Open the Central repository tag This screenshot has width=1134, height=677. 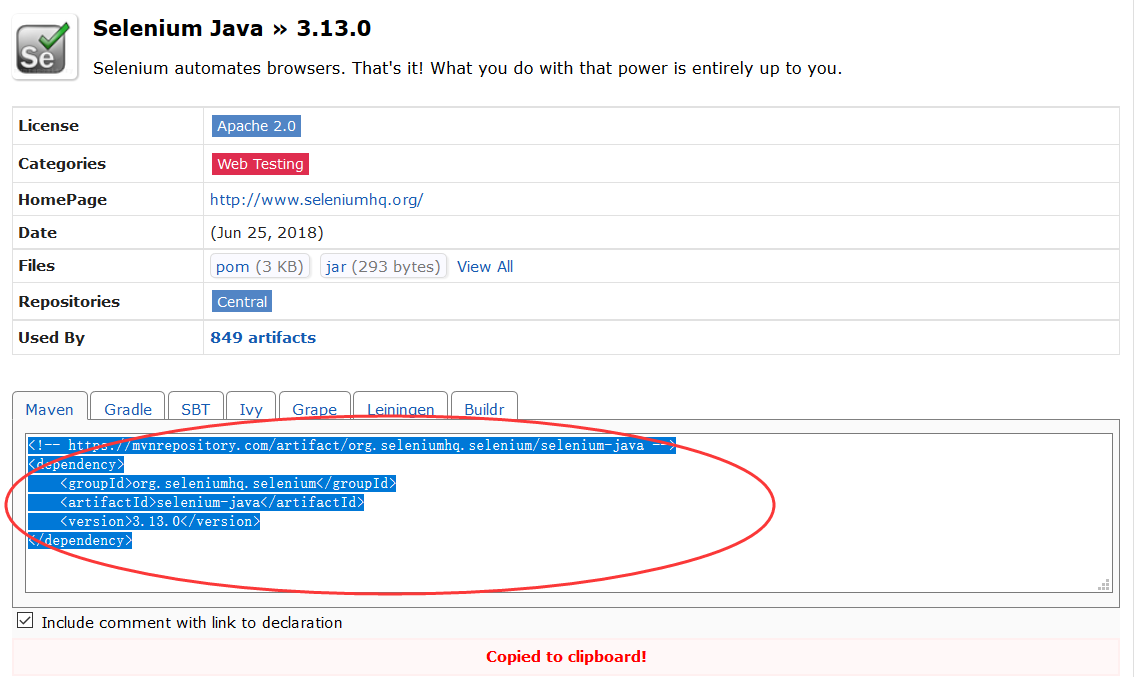(x=242, y=302)
